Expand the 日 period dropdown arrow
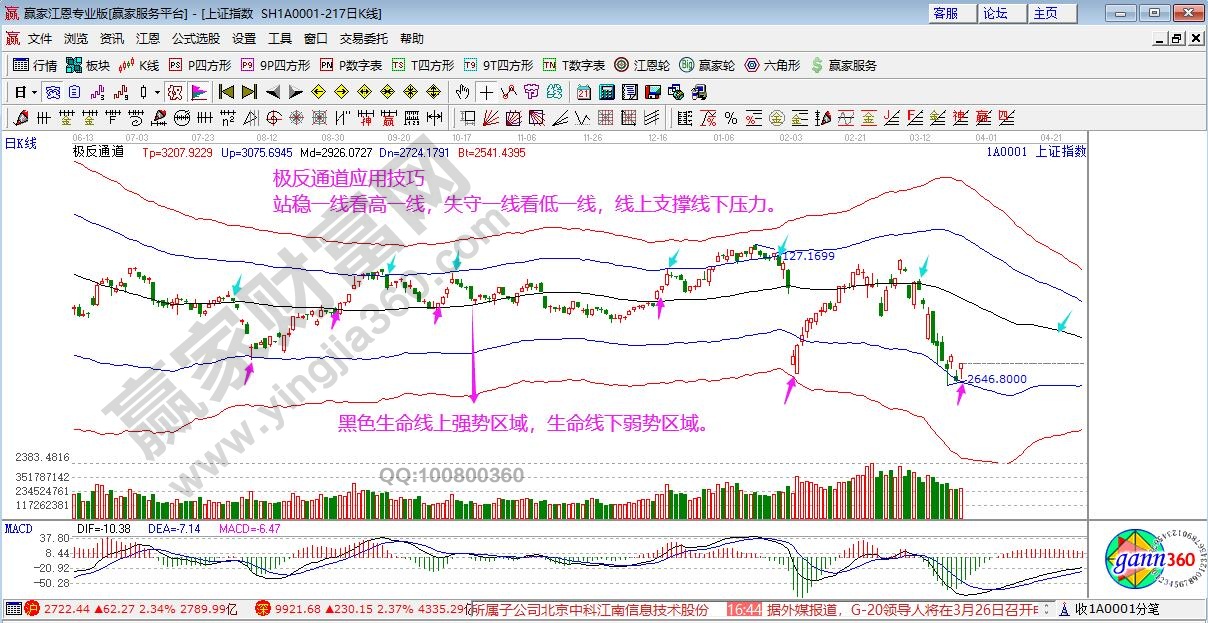 coord(33,92)
